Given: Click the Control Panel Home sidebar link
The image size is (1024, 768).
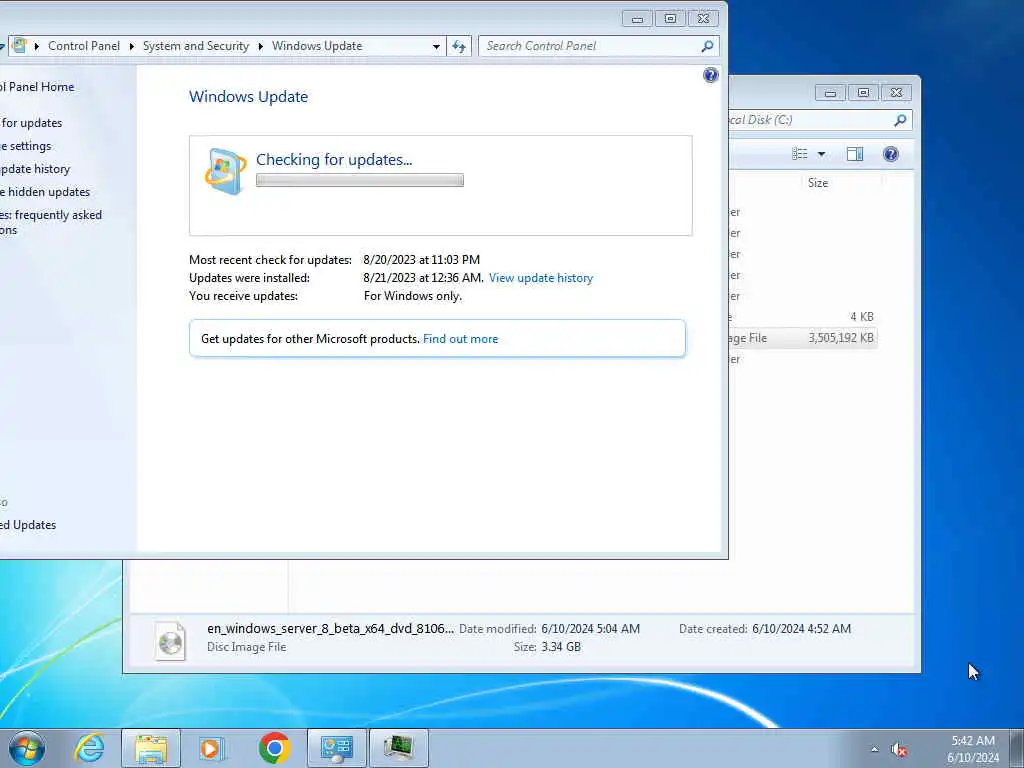Looking at the screenshot, I should [x=37, y=87].
